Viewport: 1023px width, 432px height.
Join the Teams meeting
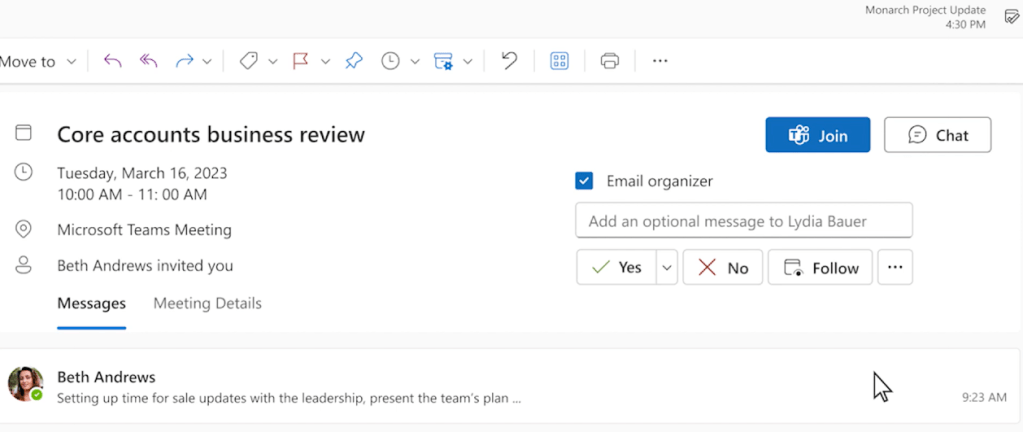click(817, 135)
